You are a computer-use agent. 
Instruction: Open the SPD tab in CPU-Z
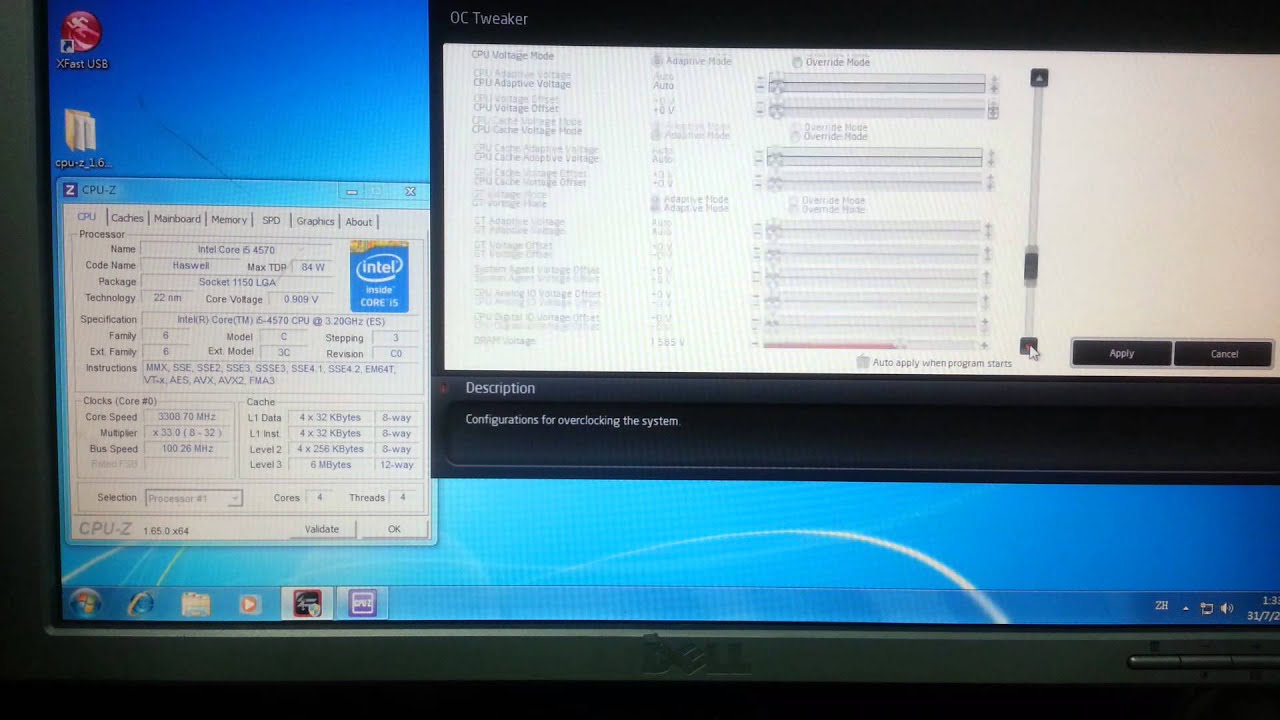click(271, 221)
